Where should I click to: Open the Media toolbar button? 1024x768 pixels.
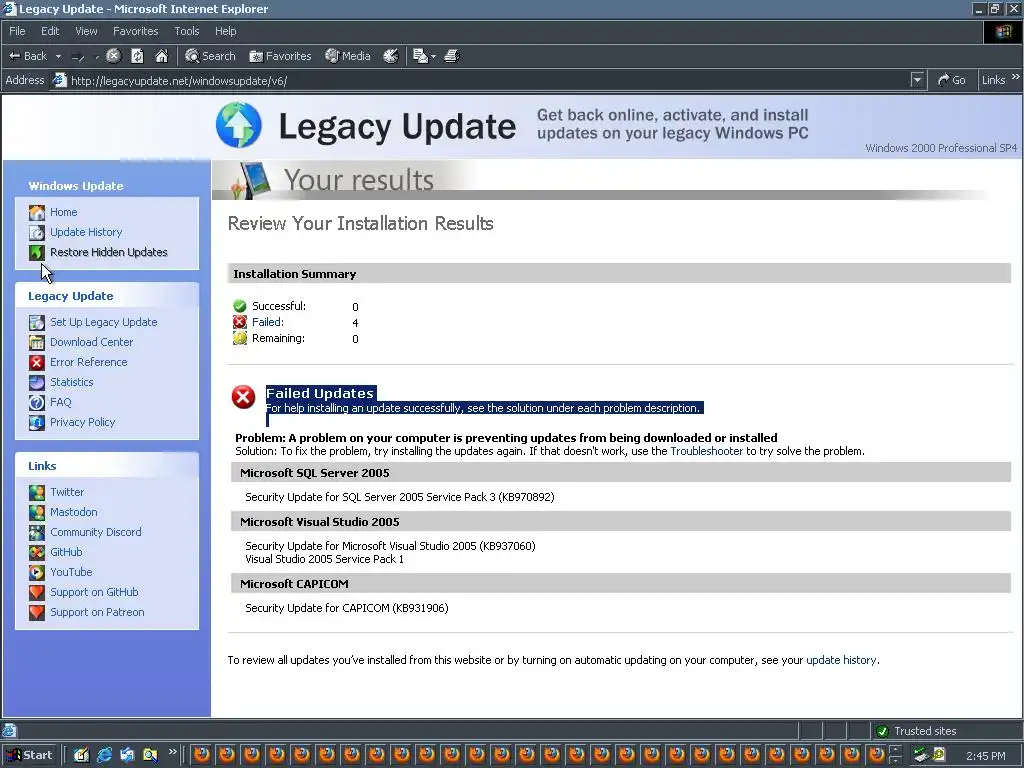click(x=348, y=56)
